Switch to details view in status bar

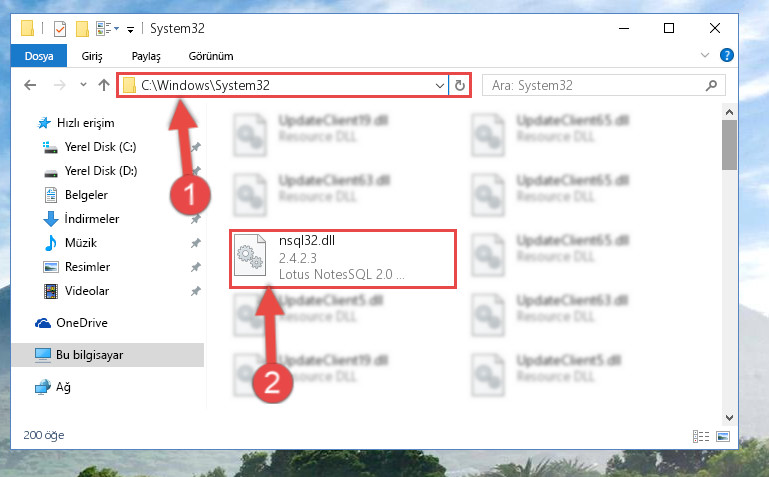[x=701, y=436]
